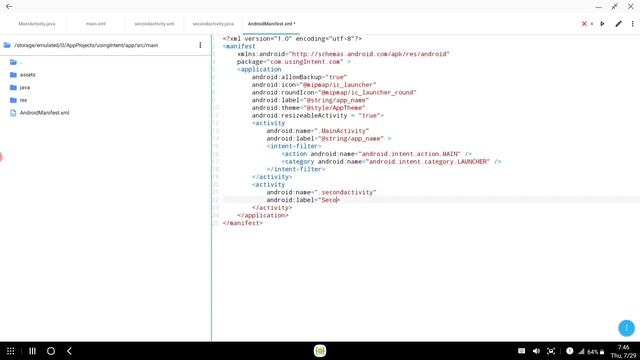Click android:name=".secondactivity" line
640x360 pixels.
[x=321, y=192]
